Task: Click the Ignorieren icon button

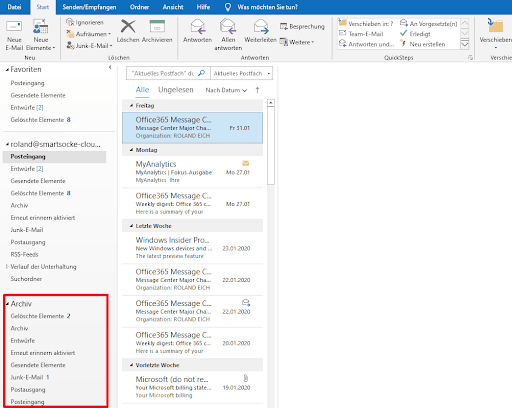Action: coord(85,22)
